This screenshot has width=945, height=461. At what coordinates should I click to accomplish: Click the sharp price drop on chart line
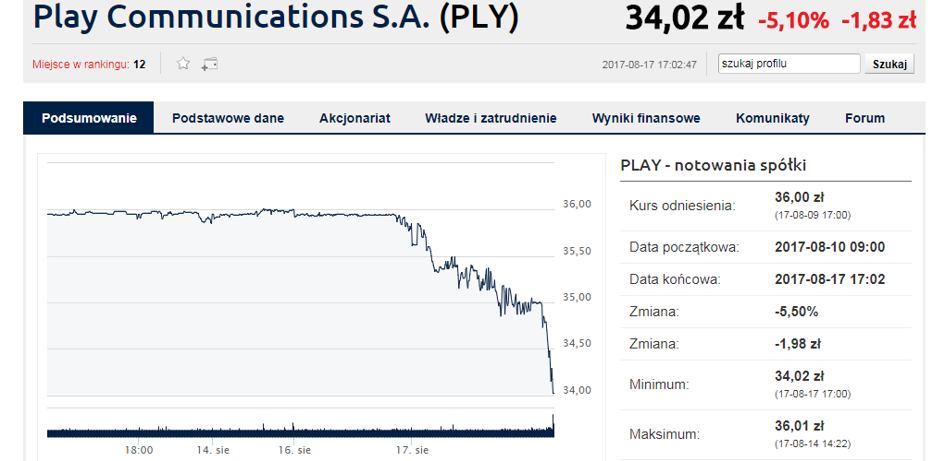pyautogui.click(x=548, y=355)
